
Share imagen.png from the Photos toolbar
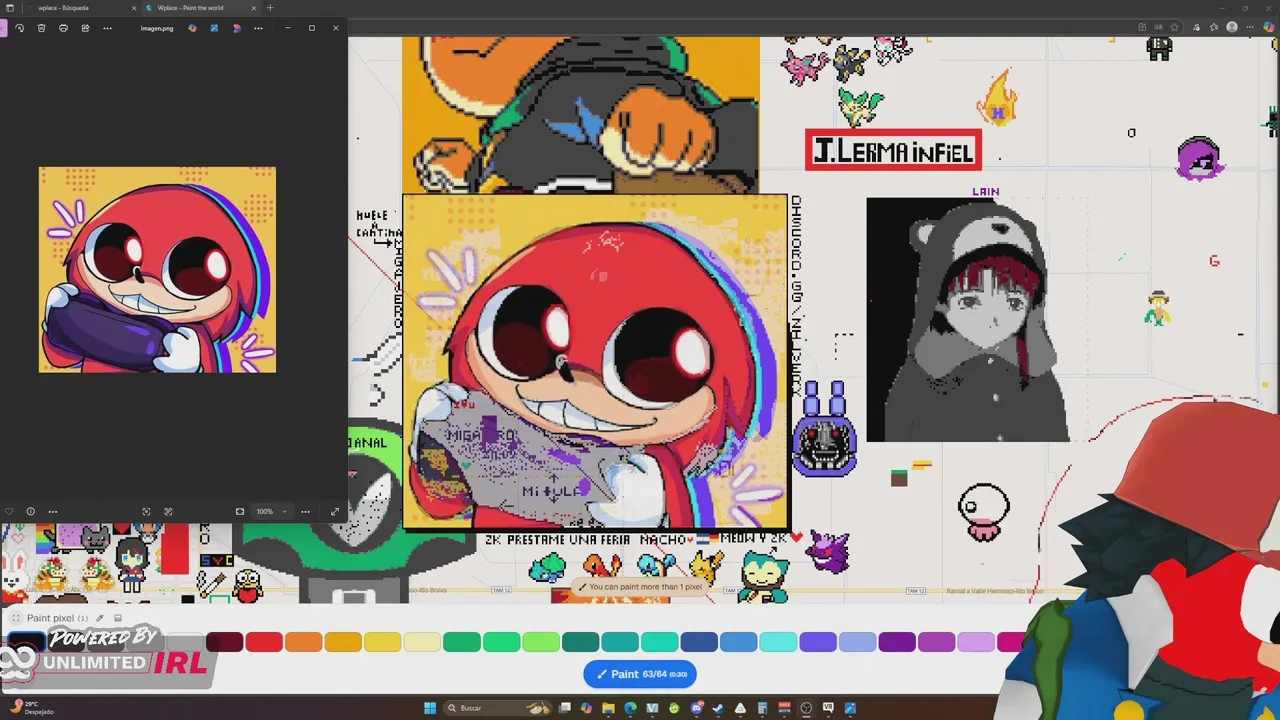pyautogui.click(x=85, y=28)
